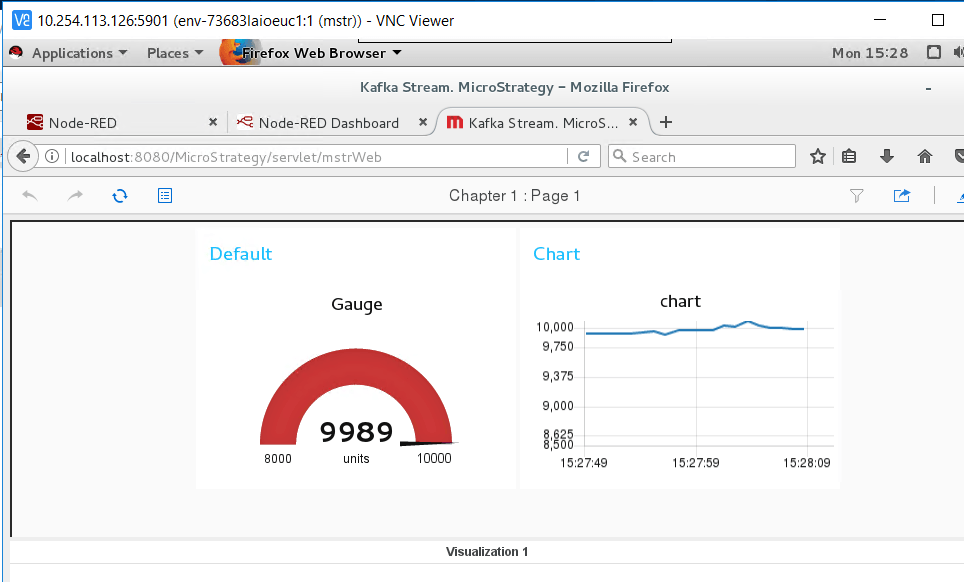Open Firefox Web Browser app menu
Screen dimensions: 964x582
pos(320,53)
